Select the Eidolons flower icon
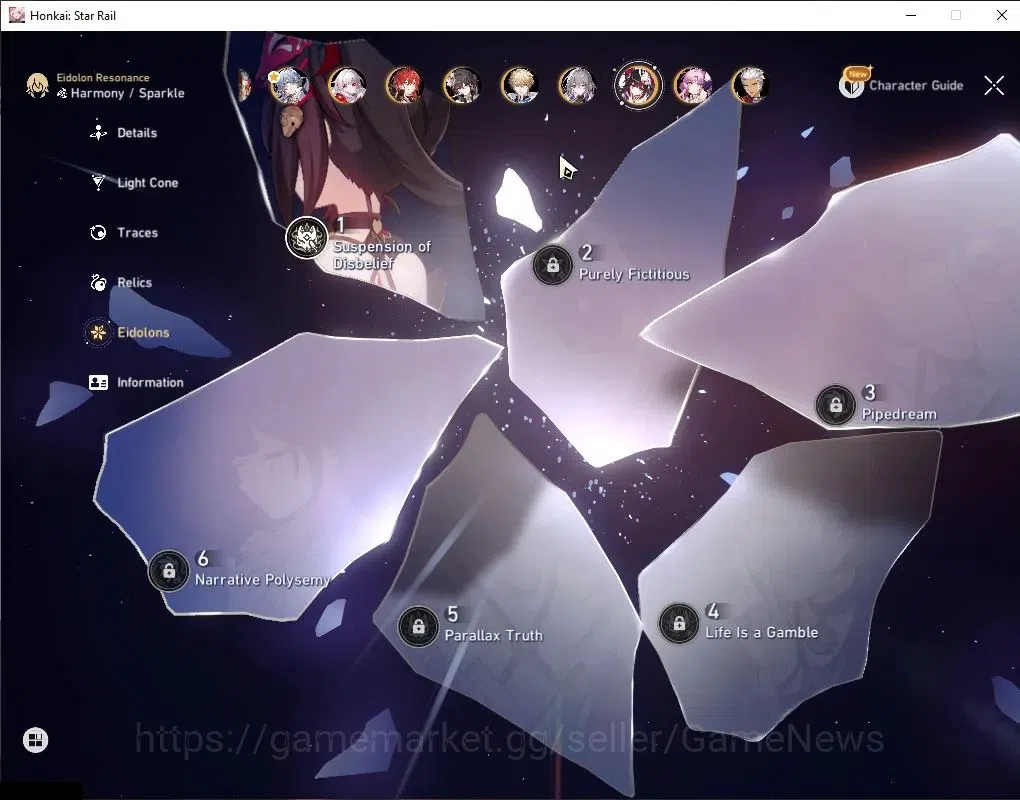The image size is (1020, 800). point(98,332)
